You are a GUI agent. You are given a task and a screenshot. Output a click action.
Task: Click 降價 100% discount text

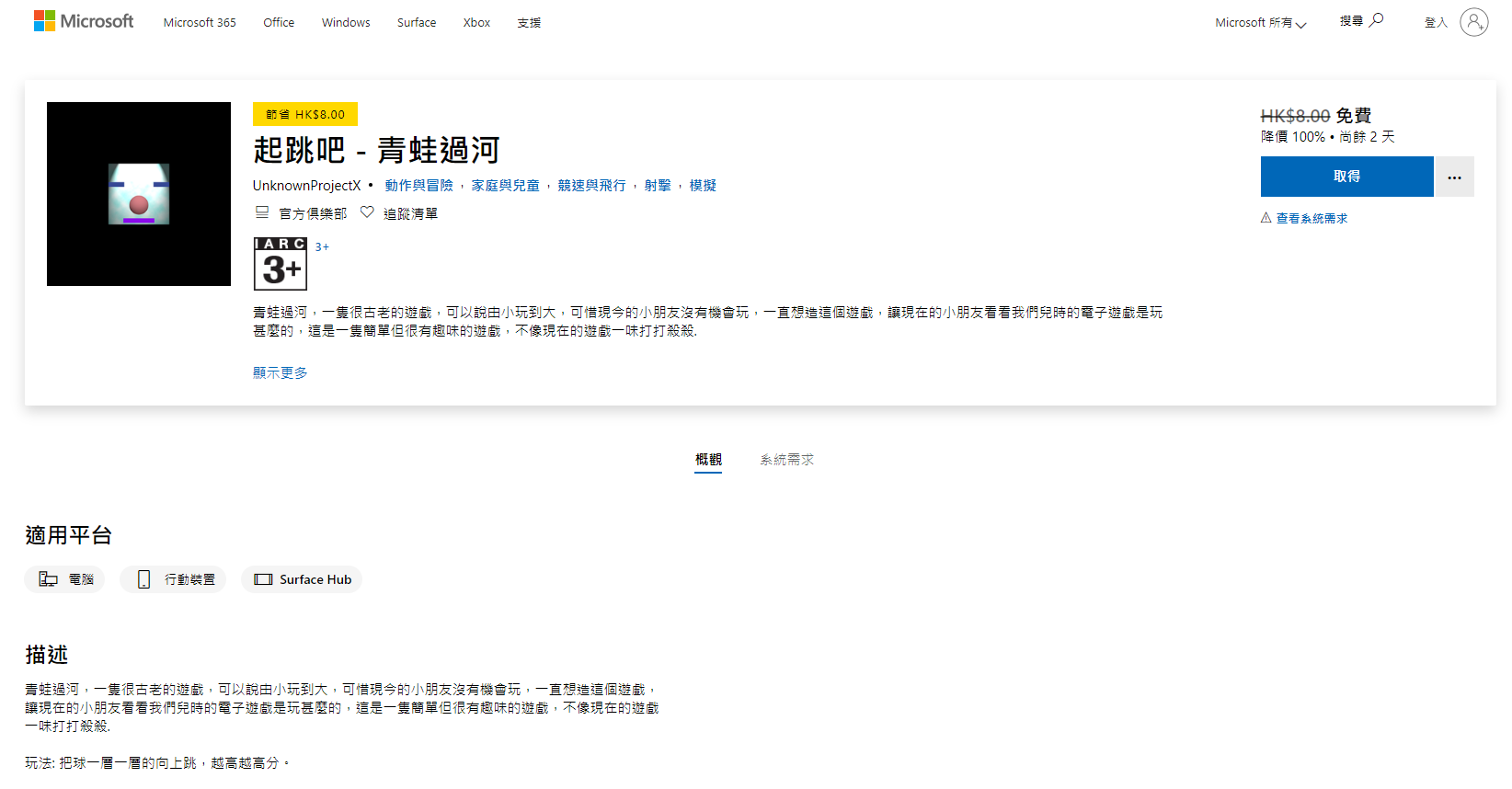[1293, 137]
